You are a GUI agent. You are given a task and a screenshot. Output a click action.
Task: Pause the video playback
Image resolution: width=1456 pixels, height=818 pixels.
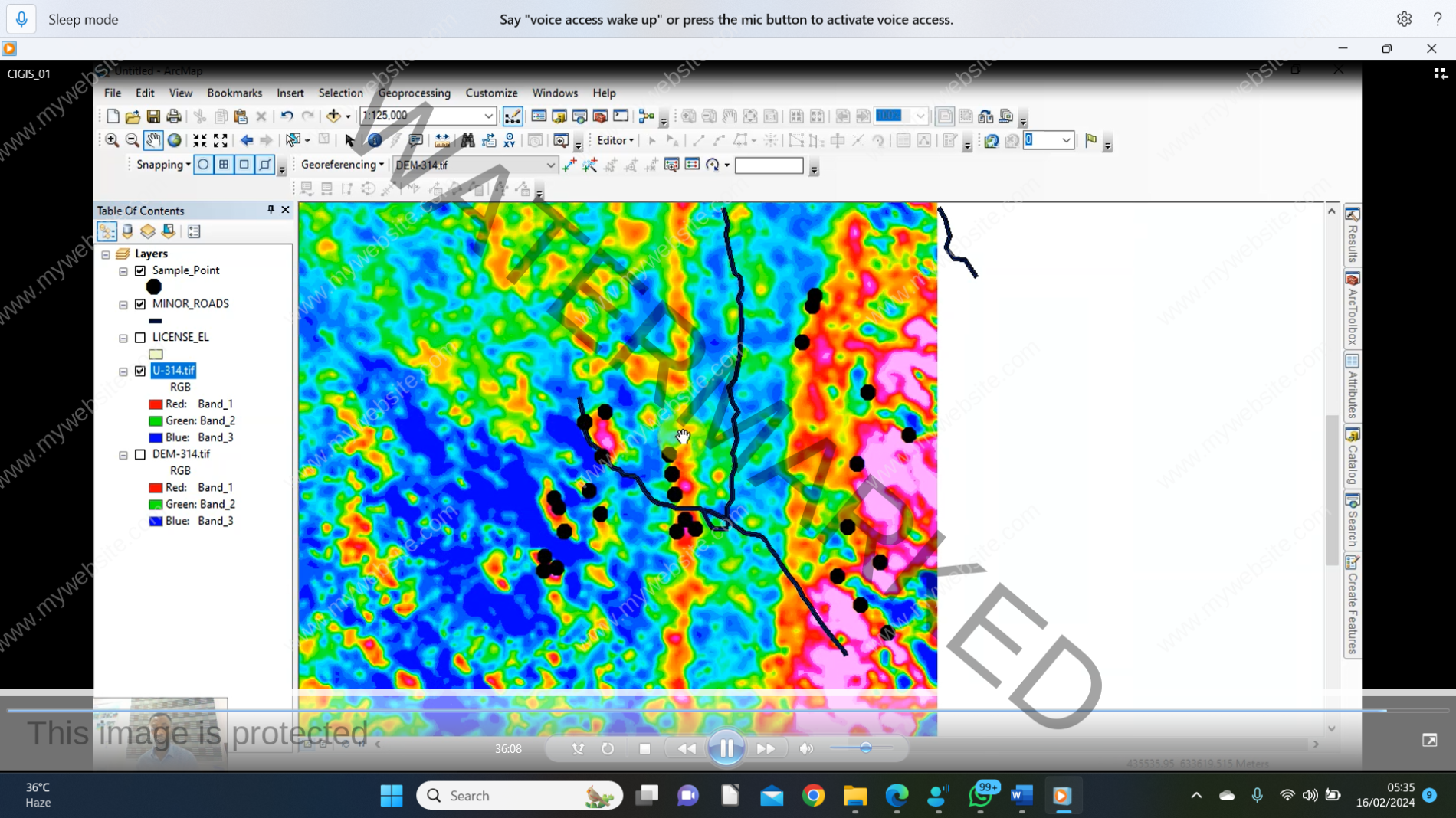click(x=726, y=748)
